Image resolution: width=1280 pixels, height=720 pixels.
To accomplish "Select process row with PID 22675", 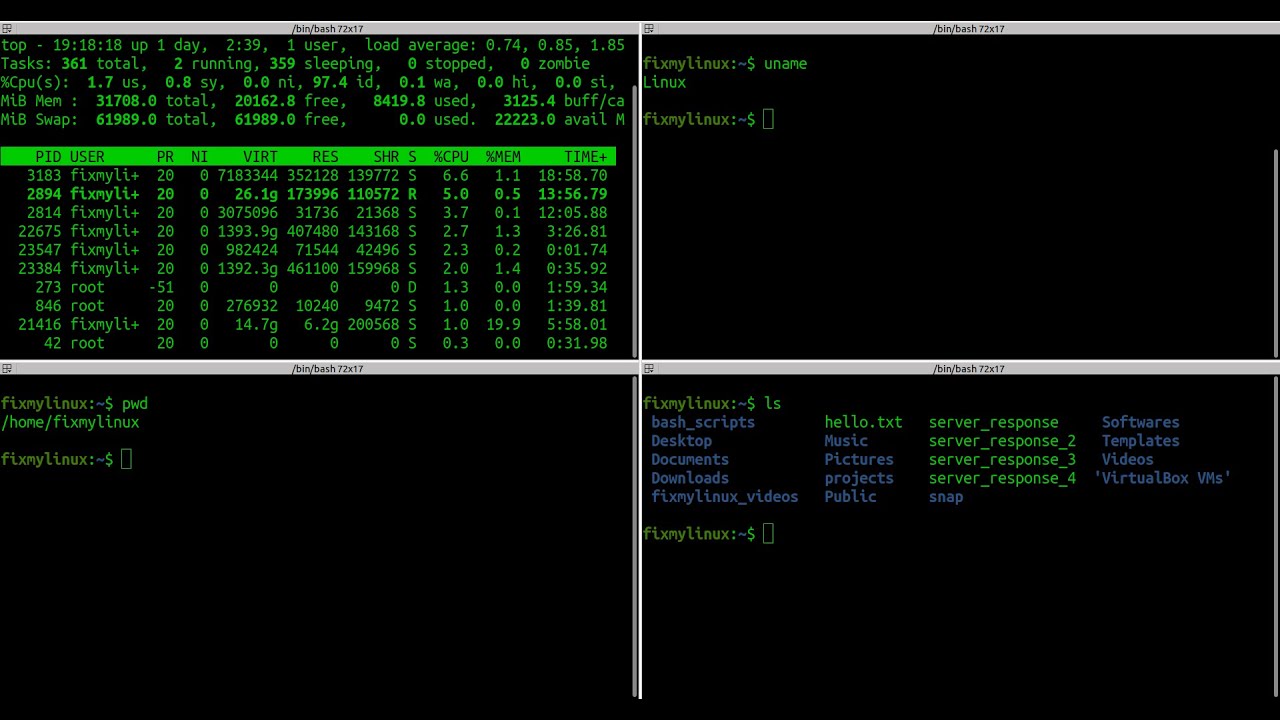I will (308, 232).
